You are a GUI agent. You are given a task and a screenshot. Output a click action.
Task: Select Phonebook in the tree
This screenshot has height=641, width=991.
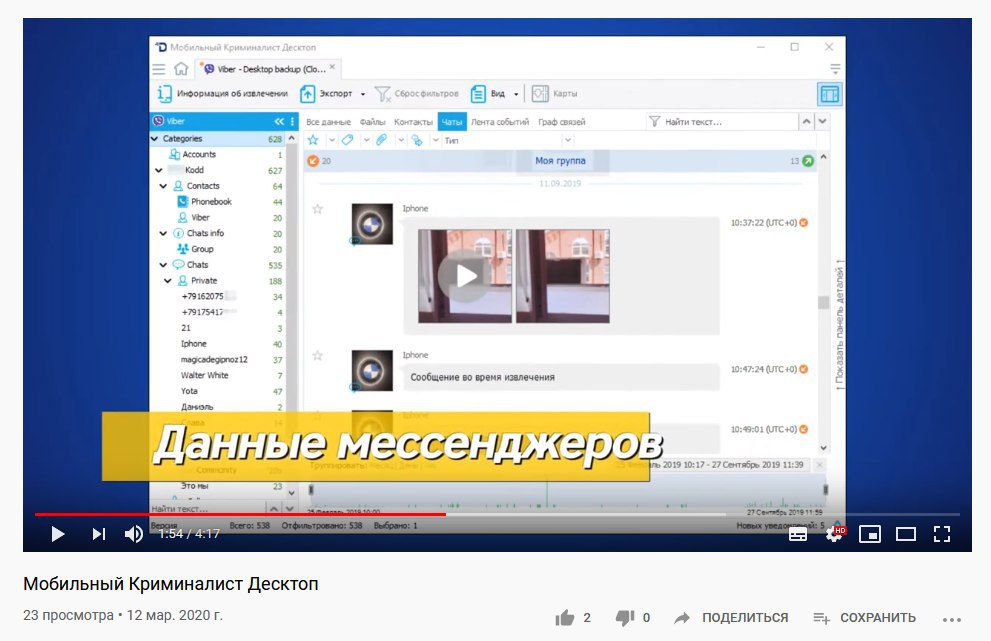point(211,202)
